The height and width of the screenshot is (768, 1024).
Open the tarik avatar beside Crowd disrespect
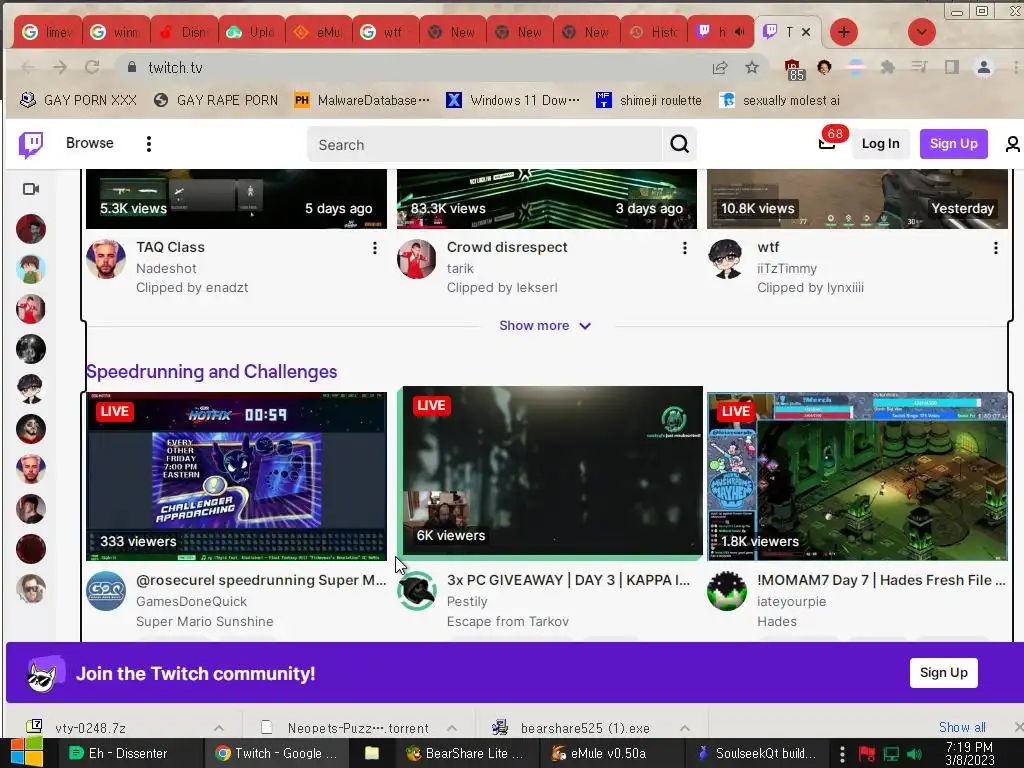pyautogui.click(x=417, y=259)
